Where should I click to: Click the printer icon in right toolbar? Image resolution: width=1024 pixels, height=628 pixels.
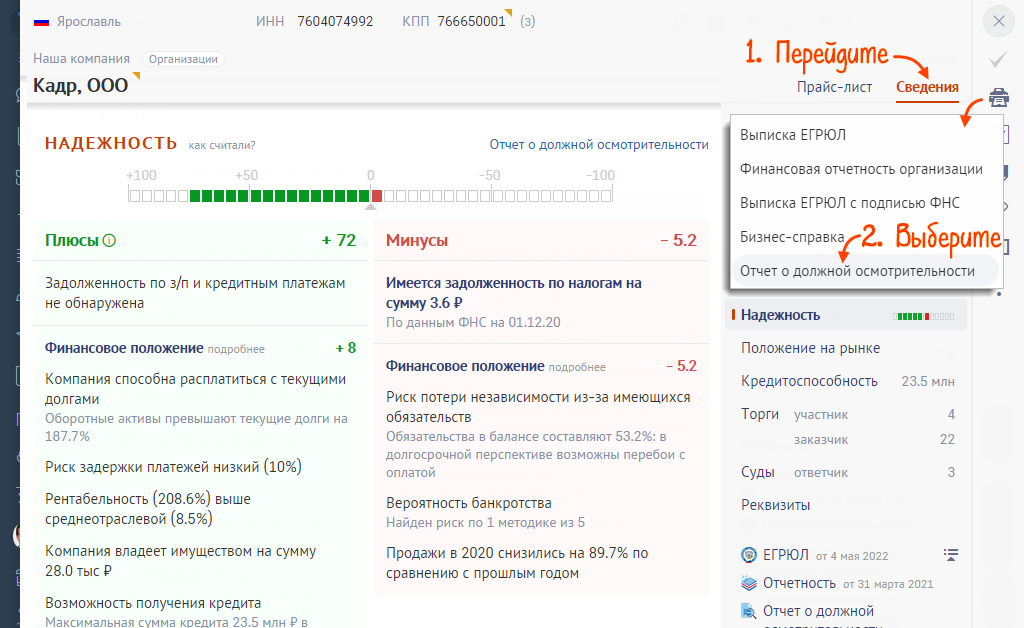point(998,98)
